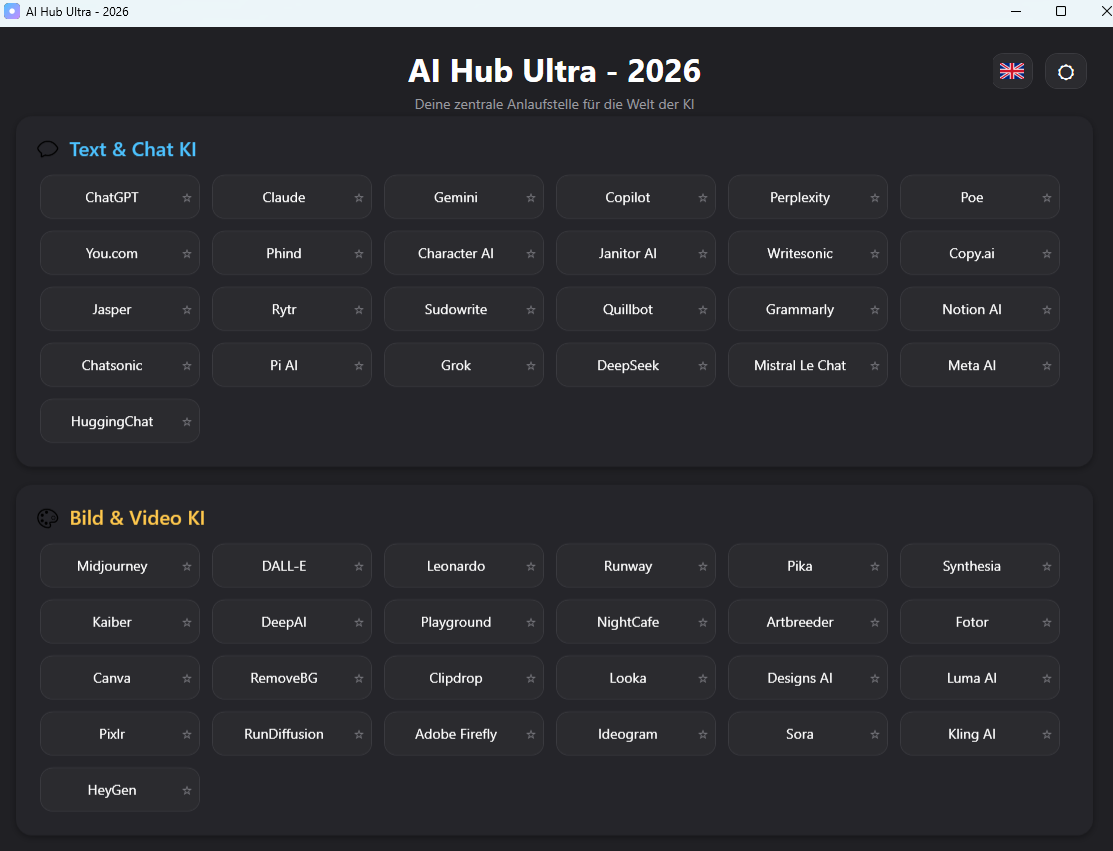This screenshot has width=1113, height=851.
Task: Open Ideogram
Action: [635, 734]
